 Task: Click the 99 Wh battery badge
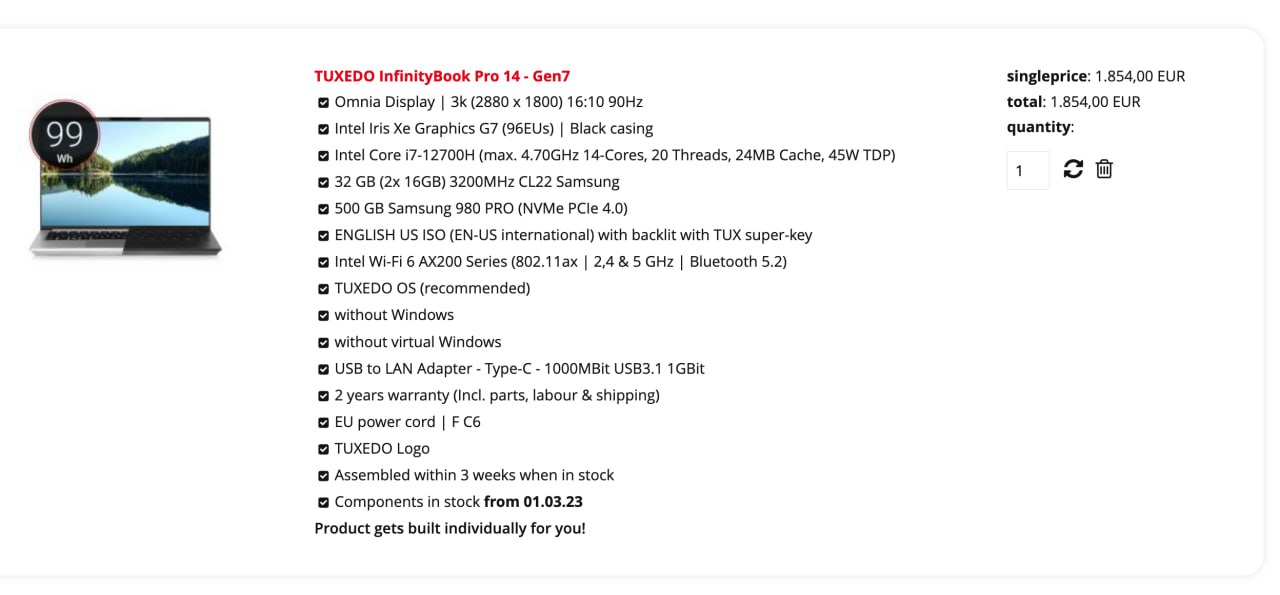65,135
